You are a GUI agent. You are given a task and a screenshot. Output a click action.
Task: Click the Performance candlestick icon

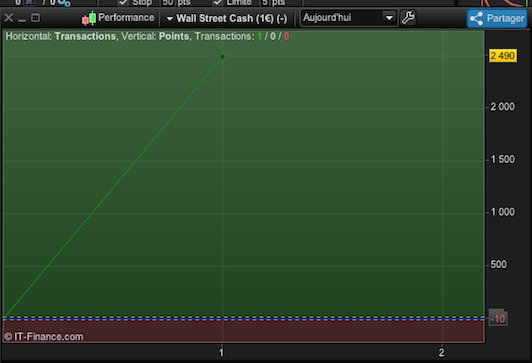click(89, 18)
